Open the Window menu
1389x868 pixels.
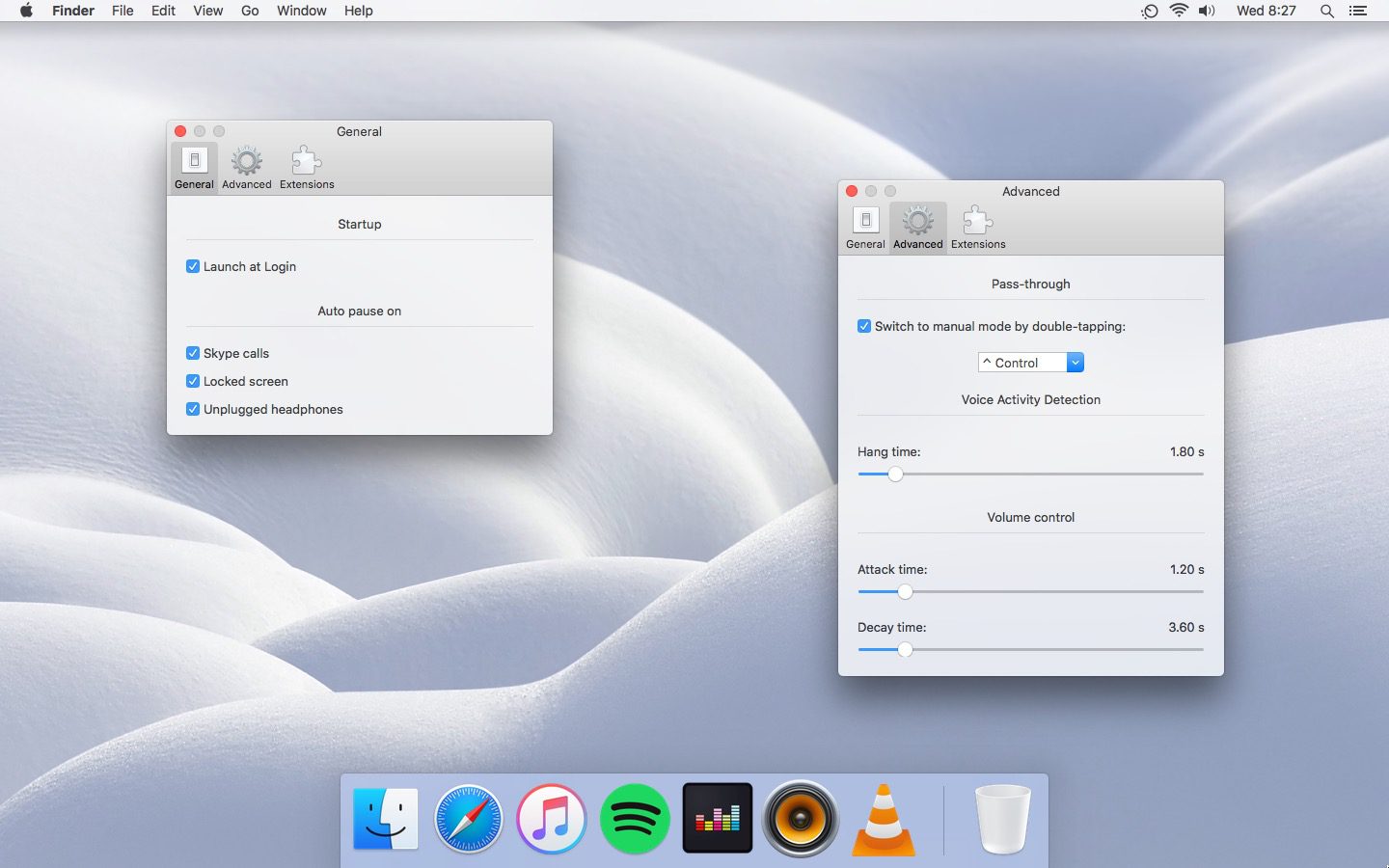[x=301, y=11]
